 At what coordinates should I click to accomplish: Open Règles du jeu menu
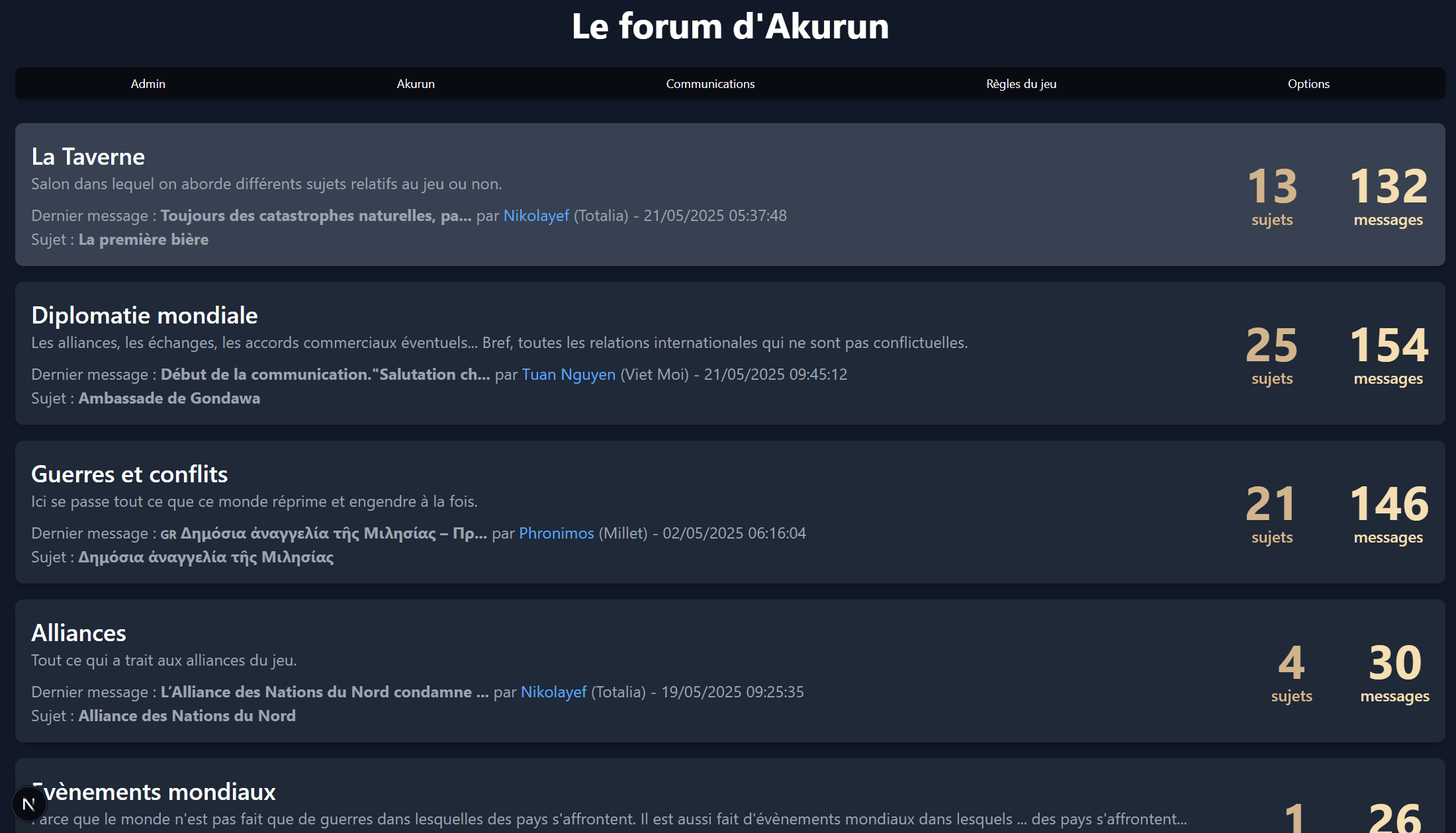point(1021,84)
